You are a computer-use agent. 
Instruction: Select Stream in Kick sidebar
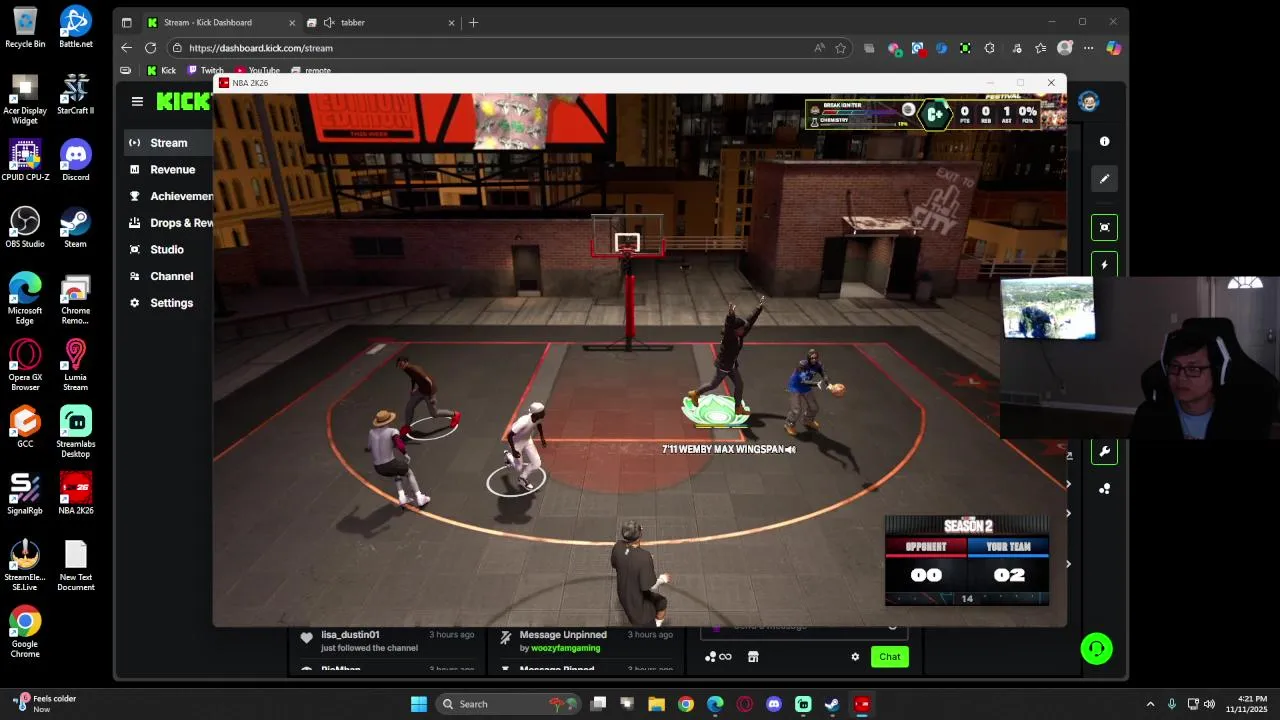[169, 143]
